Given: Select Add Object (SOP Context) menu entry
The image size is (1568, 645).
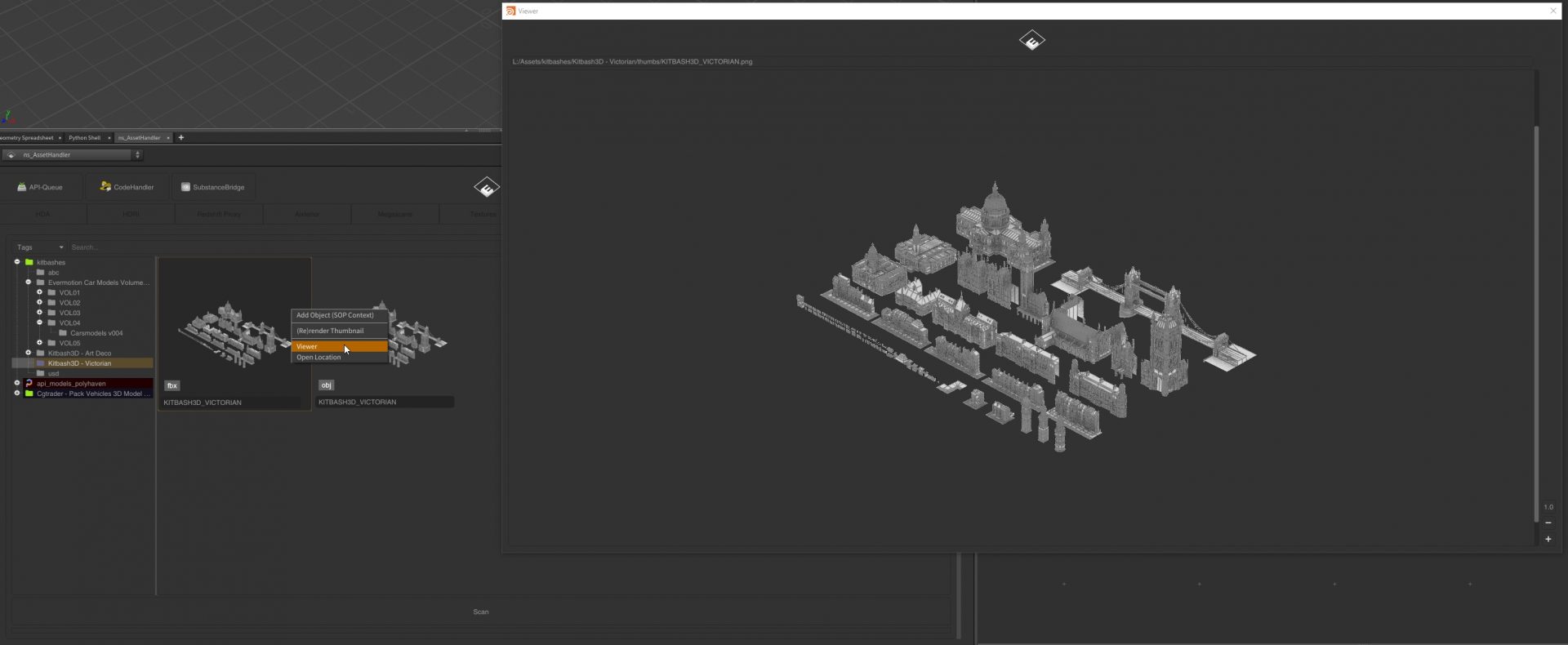Looking at the screenshot, I should pos(335,315).
